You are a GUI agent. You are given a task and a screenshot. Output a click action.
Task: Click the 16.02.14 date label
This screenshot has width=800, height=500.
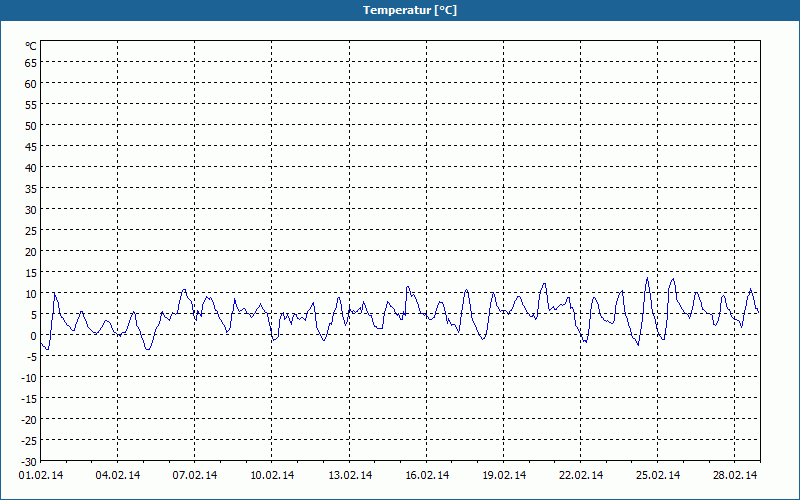pos(427,475)
